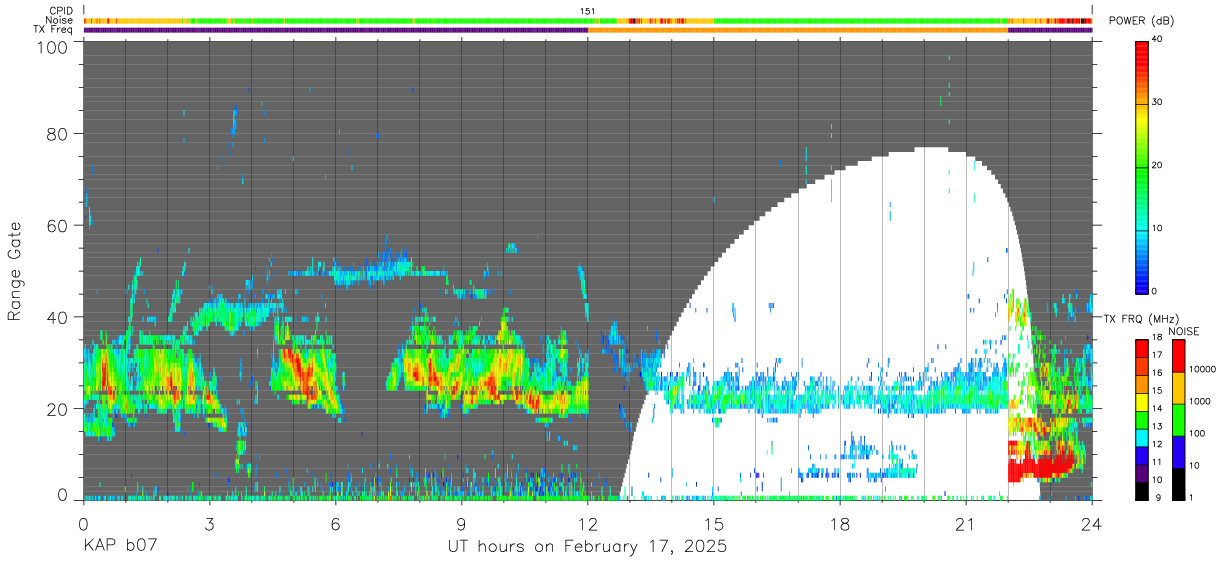The width and height of the screenshot is (1228, 567).
Task: Click the CPID label at top left
Action: coord(60,11)
